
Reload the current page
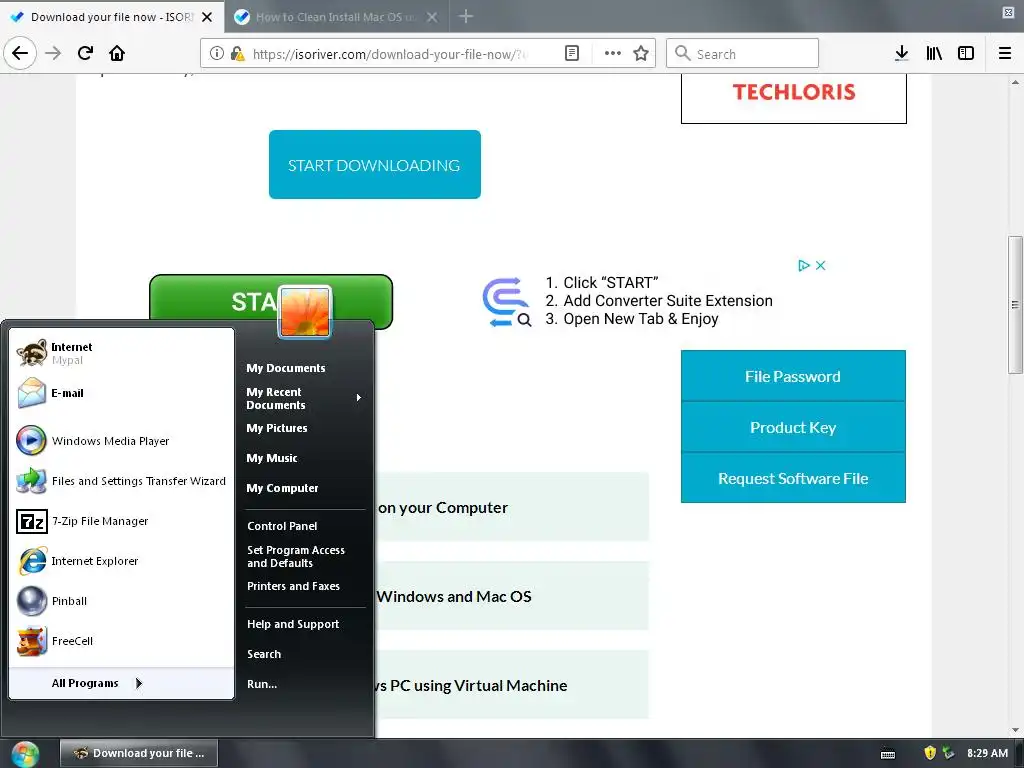coord(85,53)
